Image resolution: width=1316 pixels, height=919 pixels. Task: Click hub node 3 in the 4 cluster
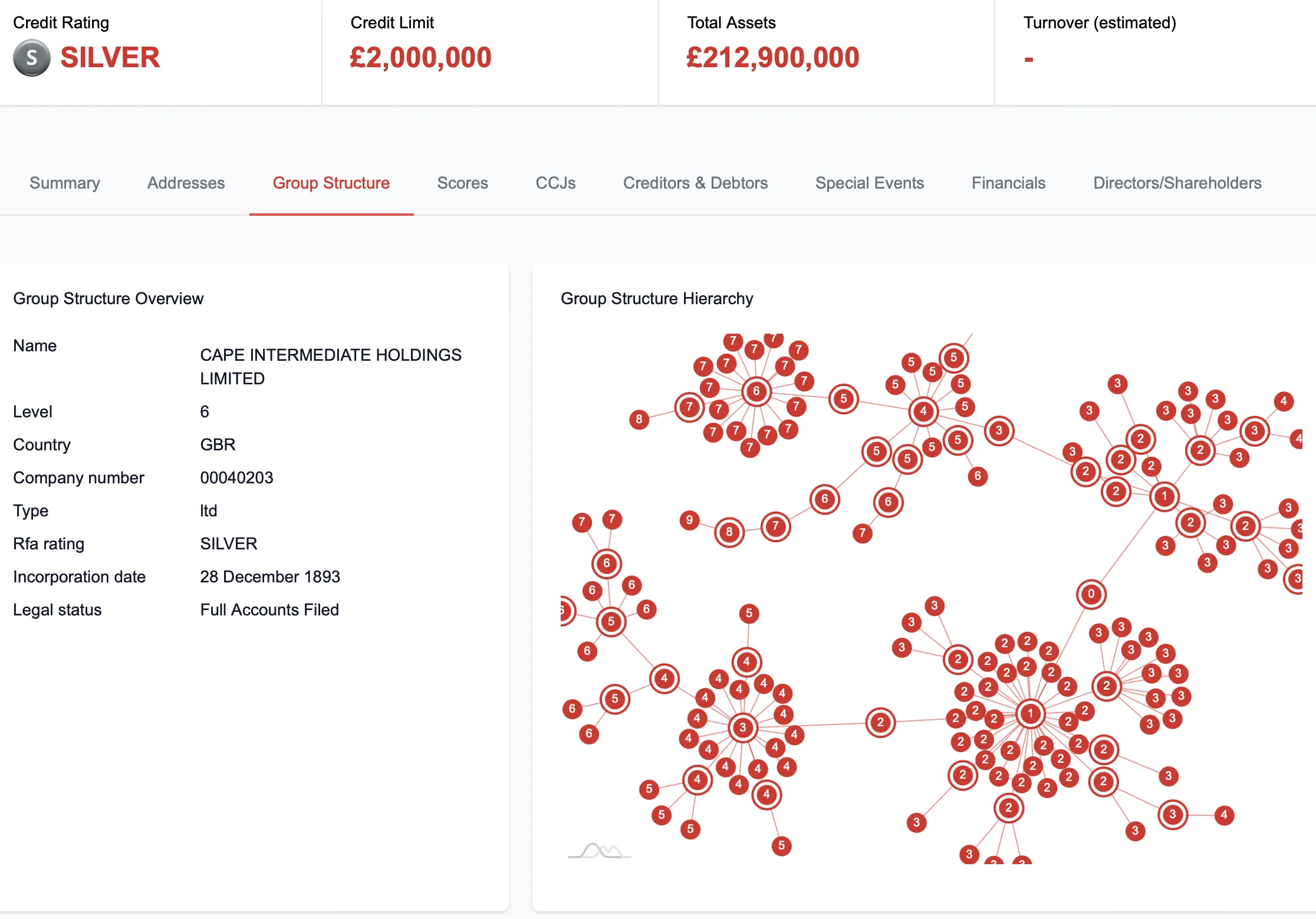pos(743,727)
